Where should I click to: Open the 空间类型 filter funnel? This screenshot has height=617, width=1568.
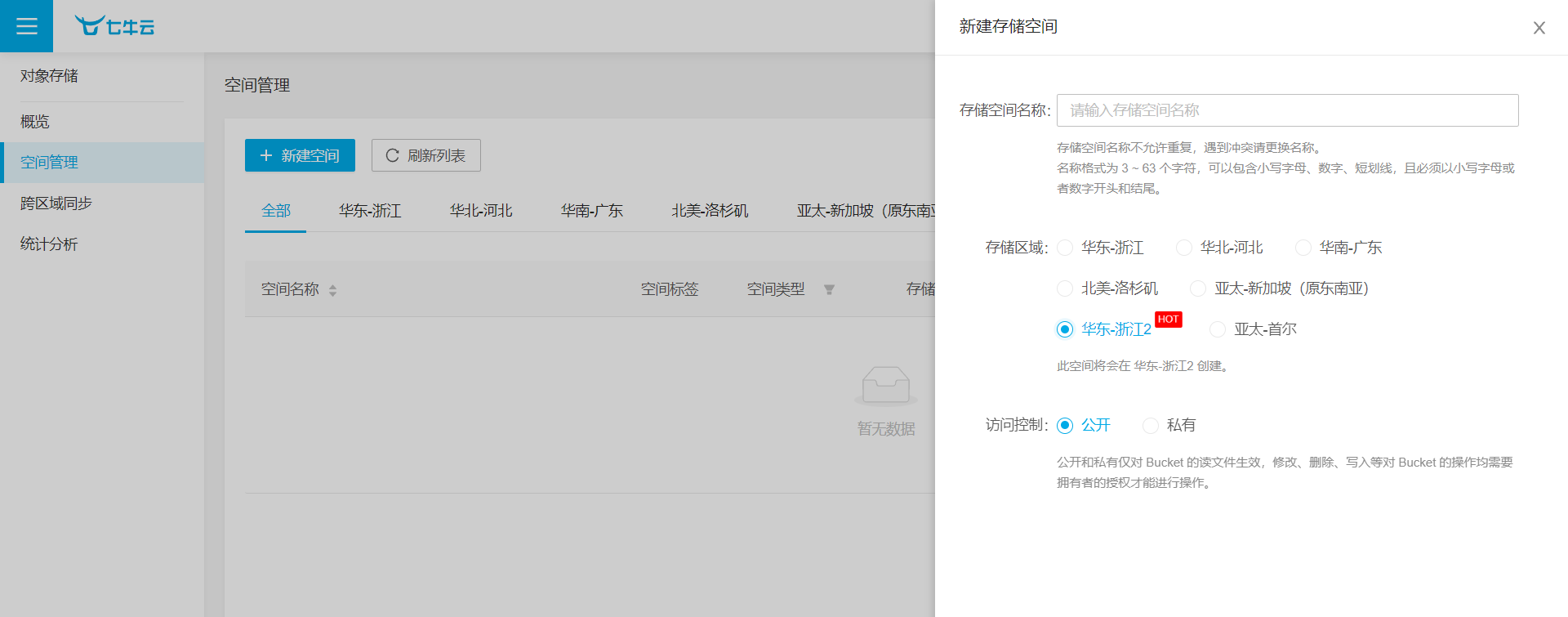(829, 289)
